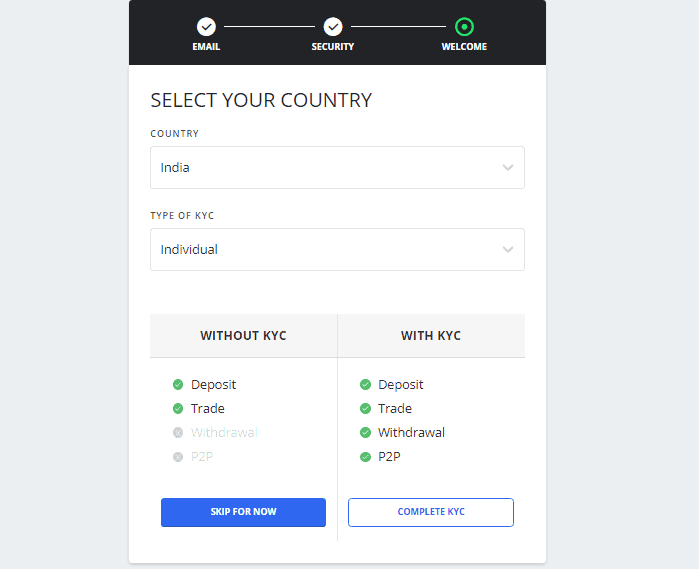Click green check beside Deposit with KYC
This screenshot has width=699, height=569.
[x=366, y=384]
